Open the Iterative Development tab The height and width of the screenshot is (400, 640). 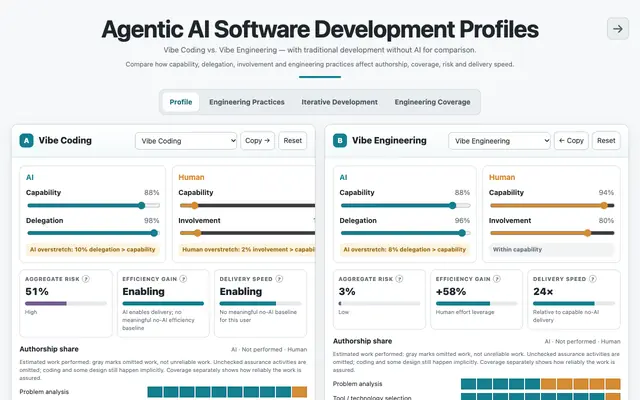pos(340,102)
